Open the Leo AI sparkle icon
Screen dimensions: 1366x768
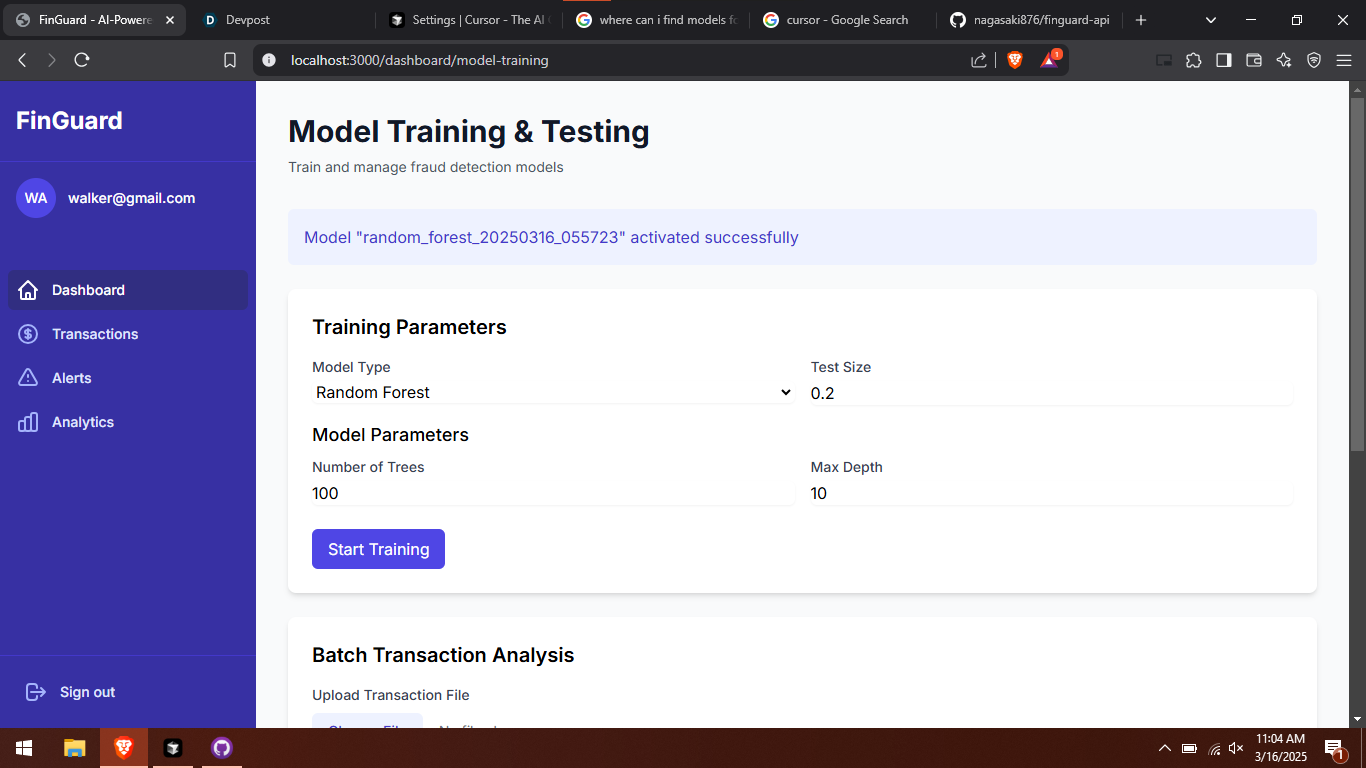[x=1284, y=60]
